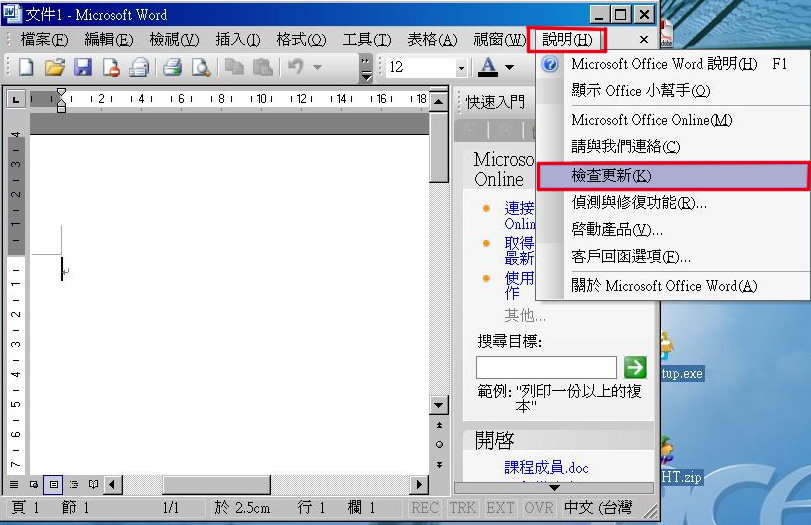Image resolution: width=811 pixels, height=525 pixels.
Task: Open the Undo history dropdown arrow
Action: 318,67
